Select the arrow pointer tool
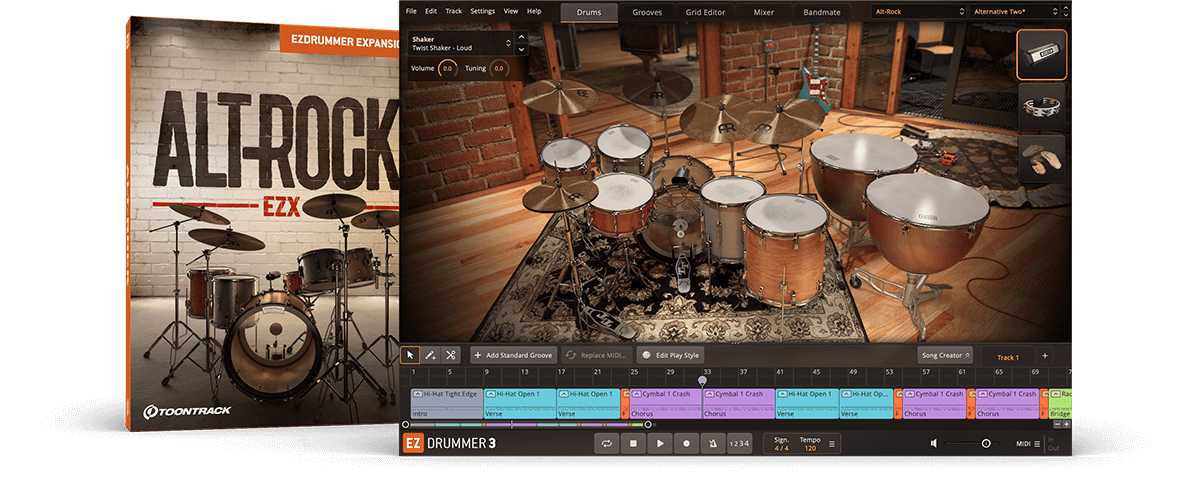Viewport: 1200px width, 488px height. (410, 355)
